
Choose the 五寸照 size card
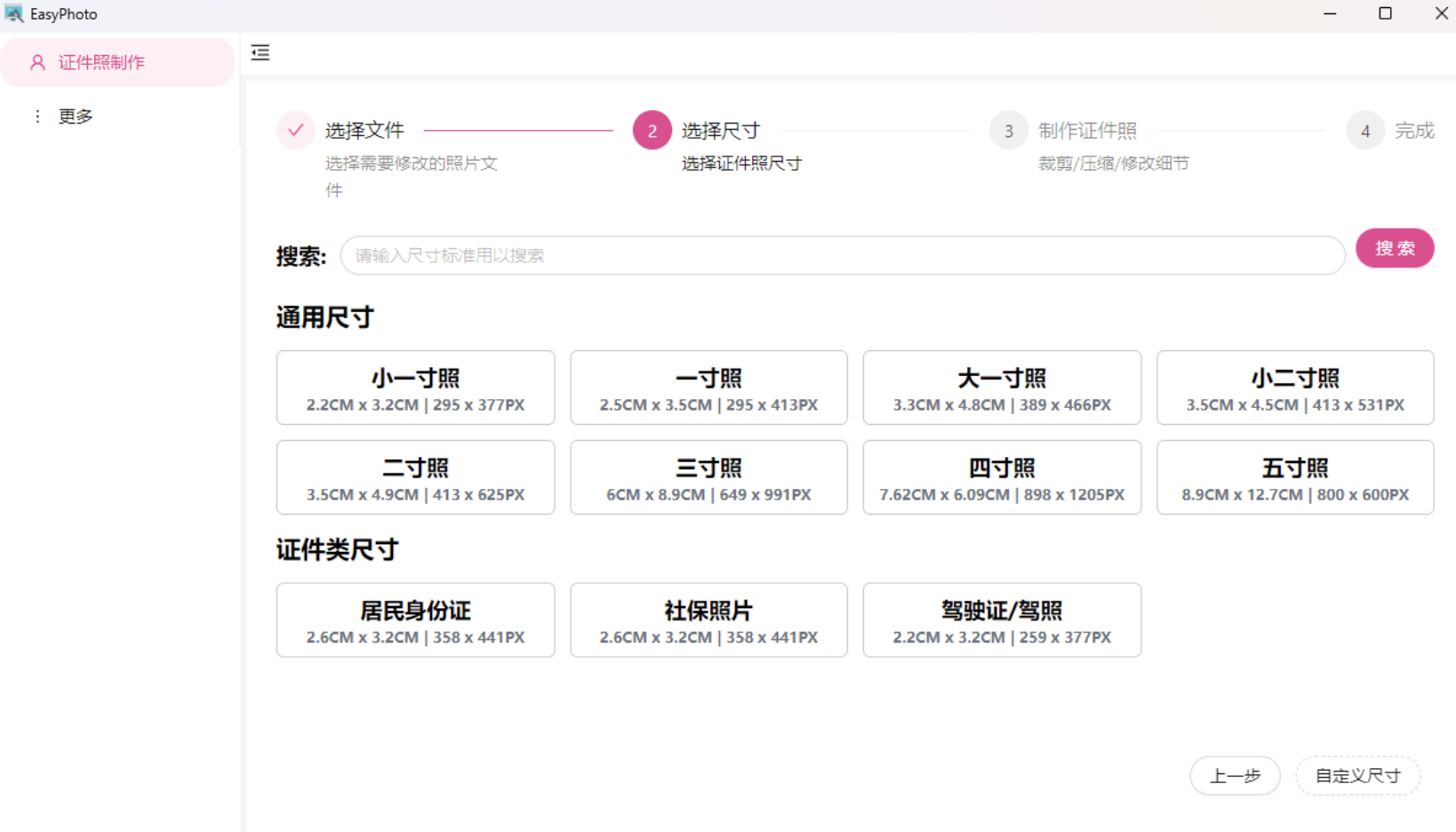1294,477
